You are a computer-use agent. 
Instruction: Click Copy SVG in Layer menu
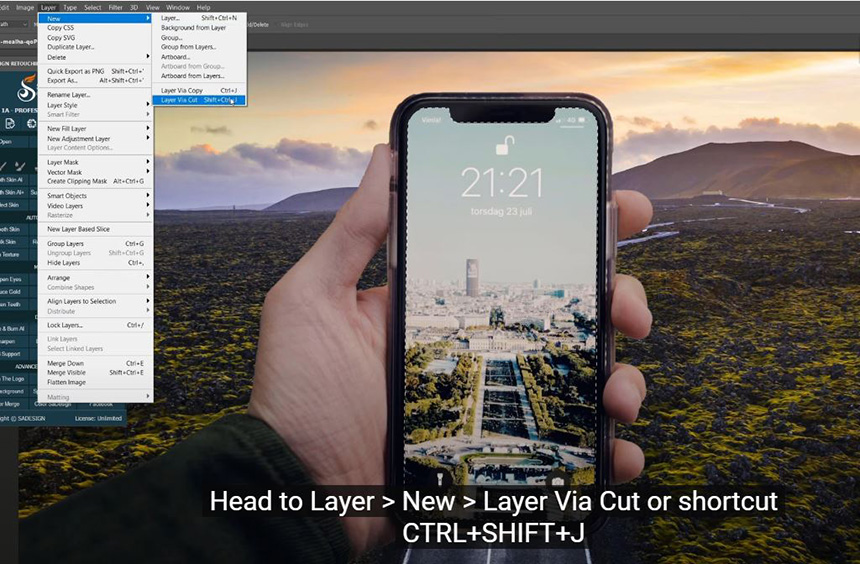coord(95,37)
